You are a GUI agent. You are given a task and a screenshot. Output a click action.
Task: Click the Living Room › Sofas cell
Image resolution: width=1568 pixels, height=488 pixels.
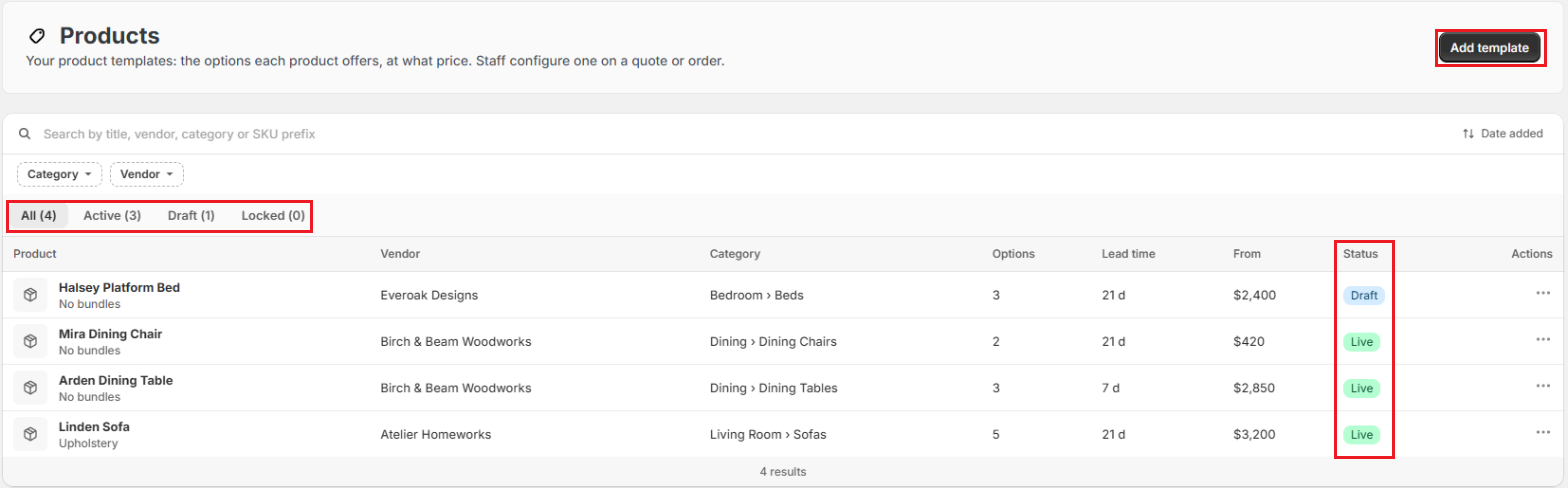(768, 434)
